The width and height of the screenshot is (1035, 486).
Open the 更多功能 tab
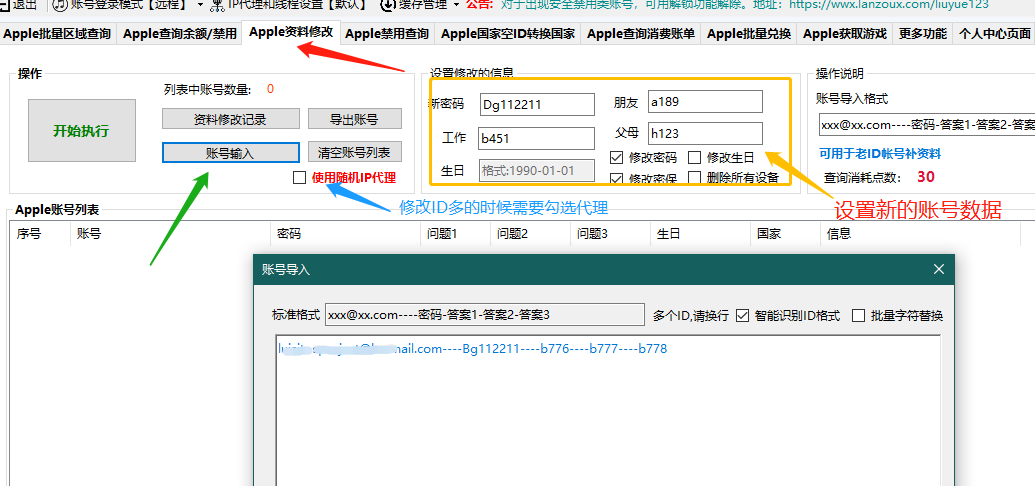tap(923, 34)
